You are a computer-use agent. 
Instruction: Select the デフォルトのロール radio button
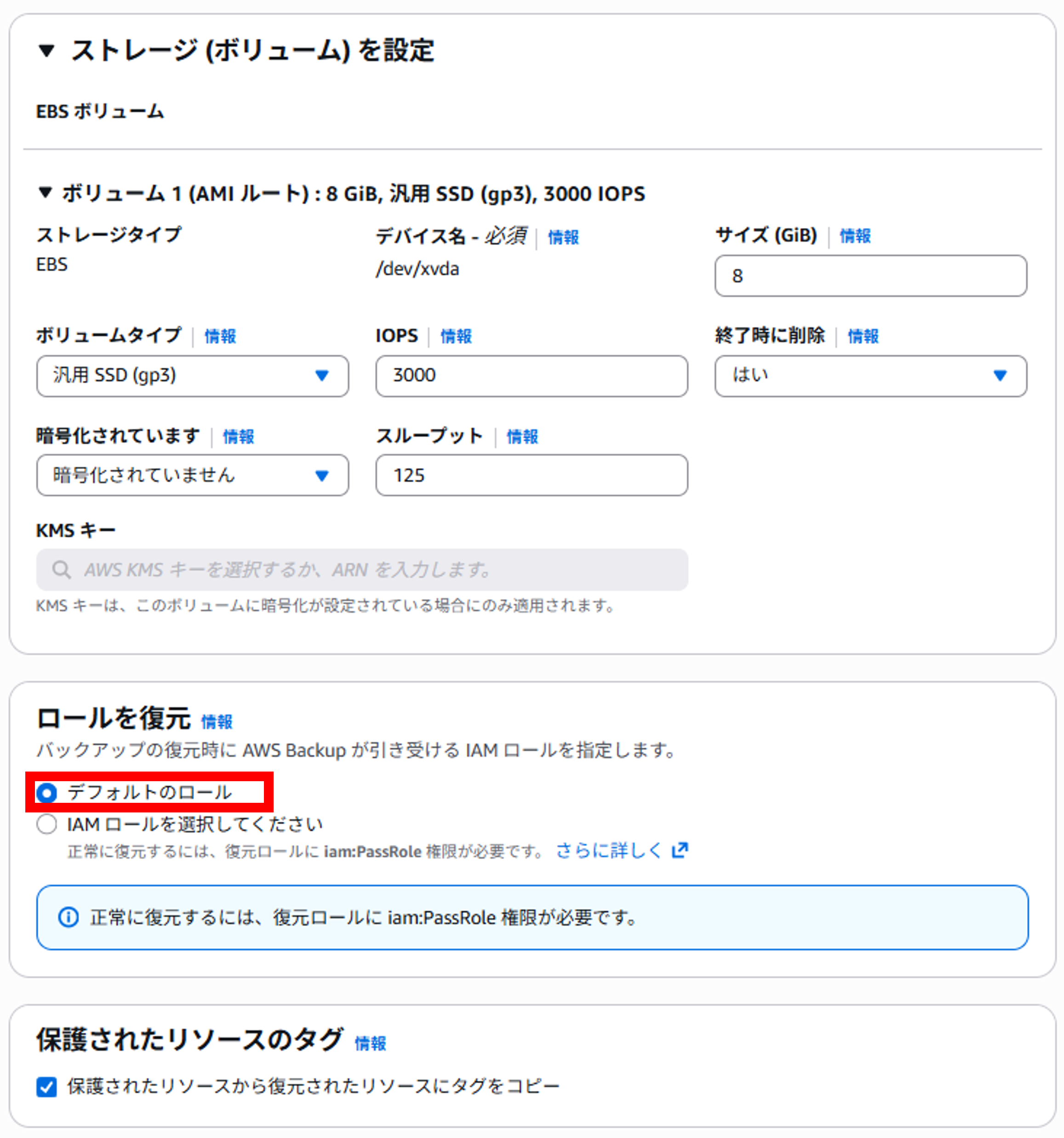point(46,793)
